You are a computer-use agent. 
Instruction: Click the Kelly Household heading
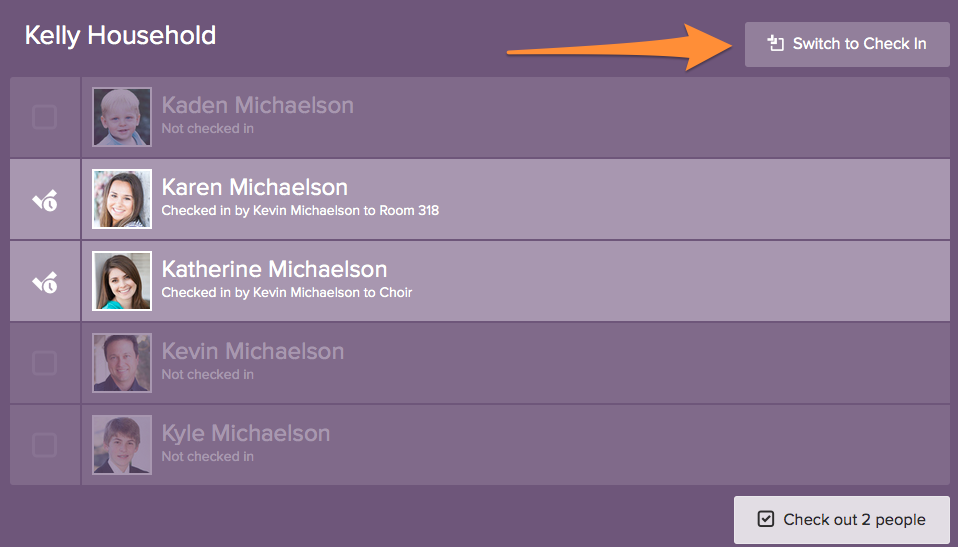(x=120, y=36)
